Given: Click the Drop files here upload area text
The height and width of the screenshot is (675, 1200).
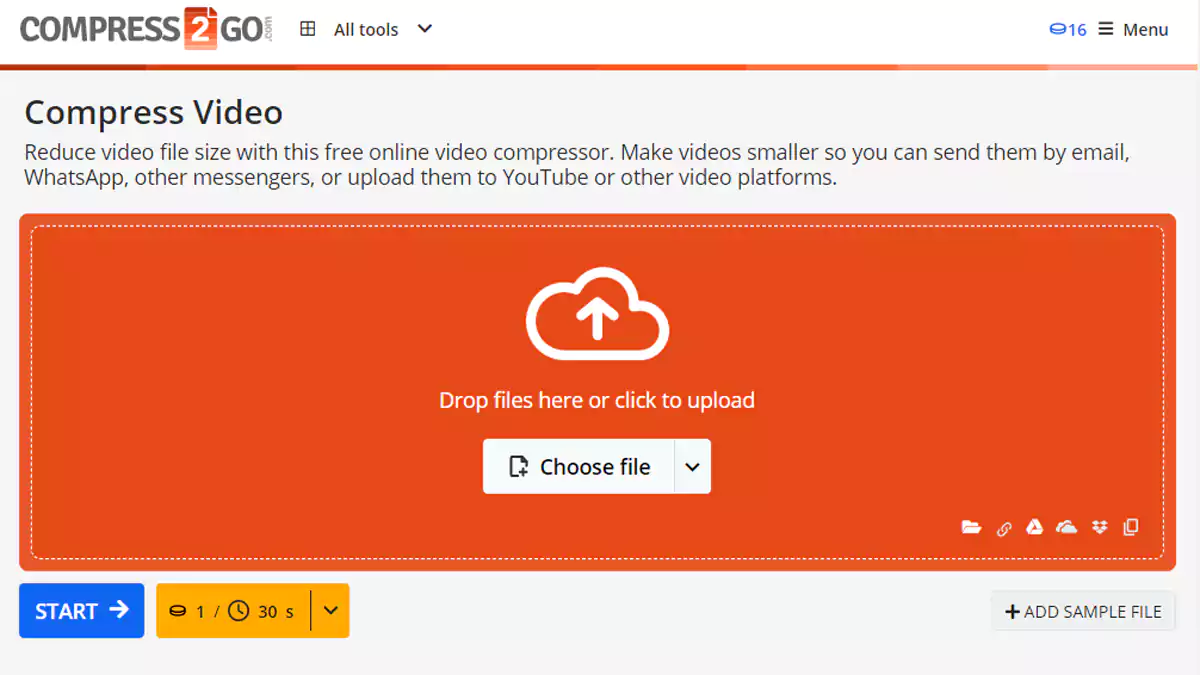Looking at the screenshot, I should [x=597, y=401].
